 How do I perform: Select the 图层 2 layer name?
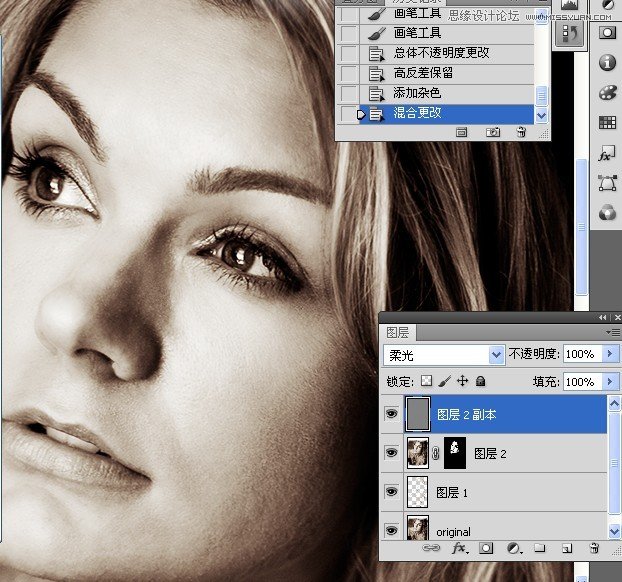[x=490, y=453]
